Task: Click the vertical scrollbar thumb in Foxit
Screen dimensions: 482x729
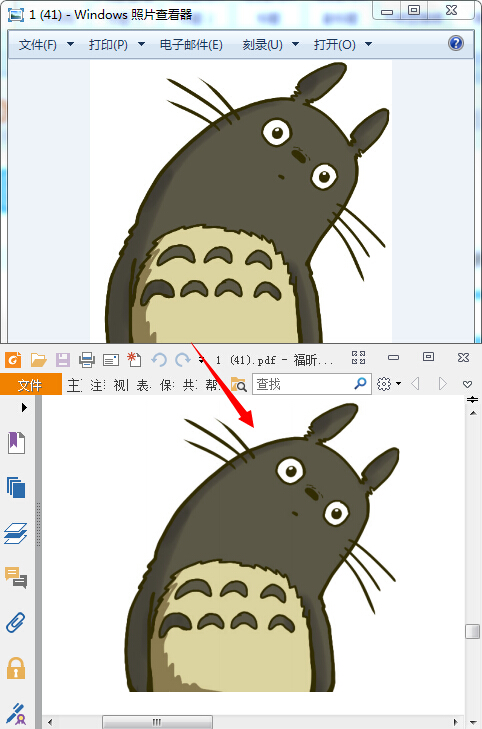Action: pyautogui.click(x=473, y=632)
